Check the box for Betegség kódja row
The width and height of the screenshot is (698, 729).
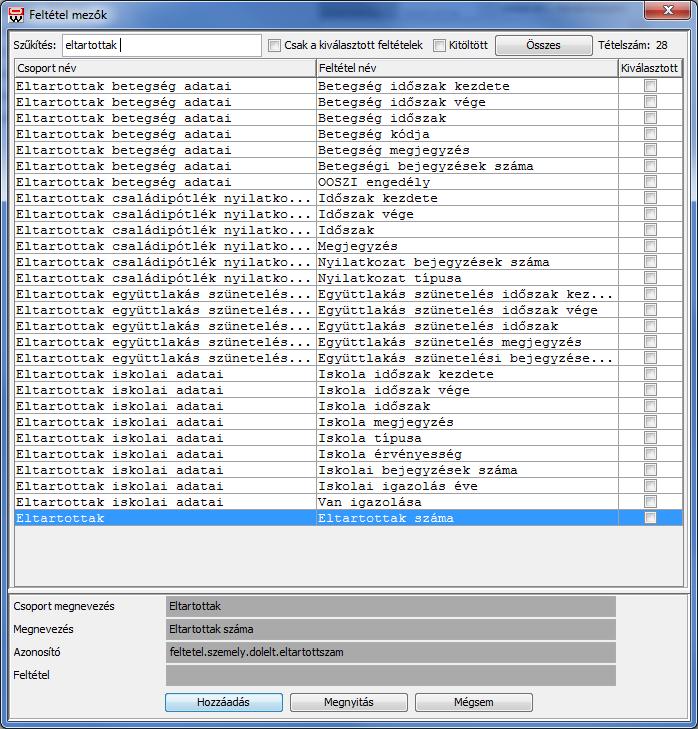pyautogui.click(x=651, y=133)
